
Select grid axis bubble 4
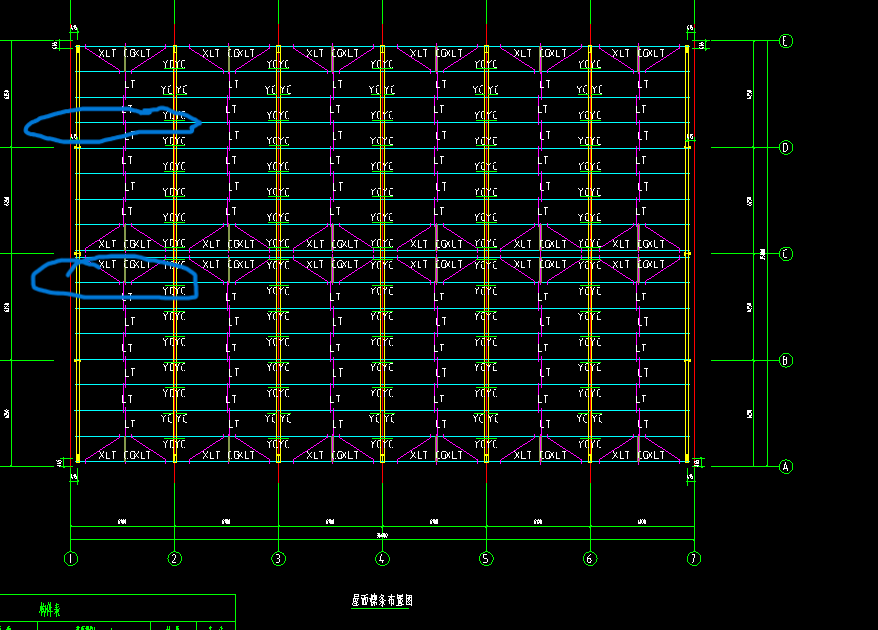tap(382, 558)
